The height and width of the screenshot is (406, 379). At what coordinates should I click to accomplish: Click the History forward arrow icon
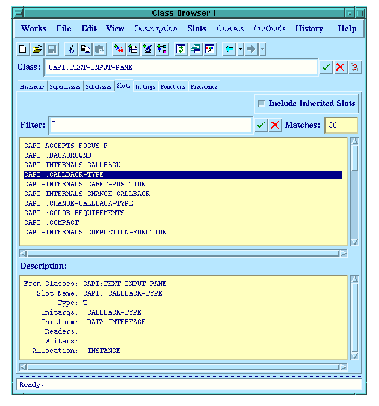(x=251, y=49)
